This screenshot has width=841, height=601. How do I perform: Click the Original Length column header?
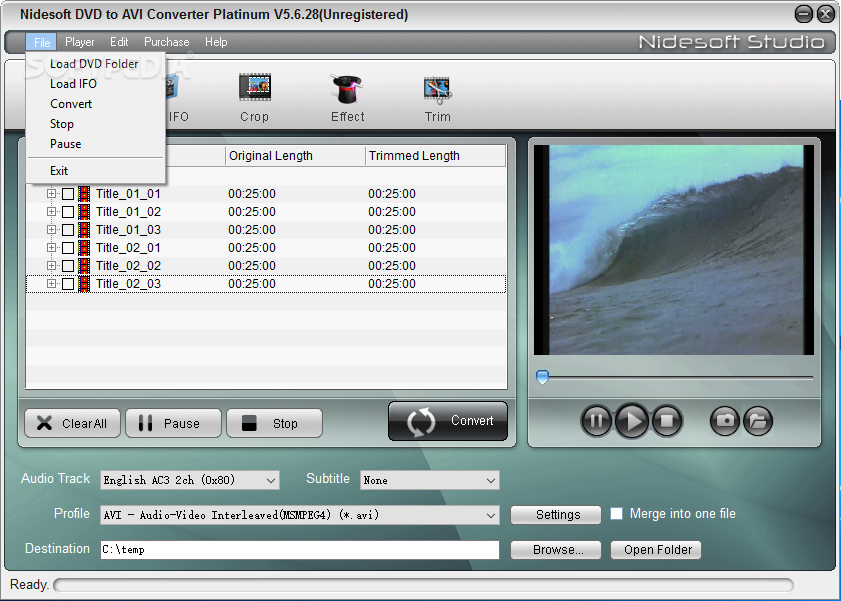(x=295, y=156)
